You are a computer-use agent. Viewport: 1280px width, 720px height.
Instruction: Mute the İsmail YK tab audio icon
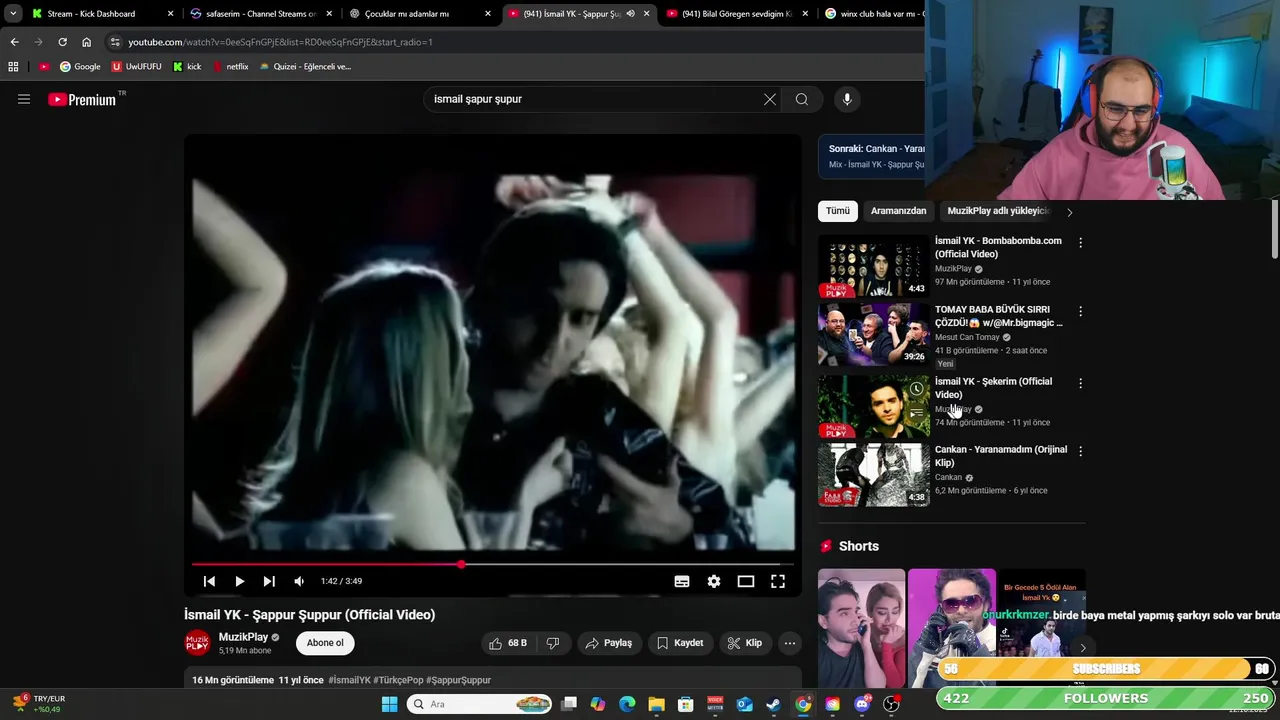pos(630,14)
